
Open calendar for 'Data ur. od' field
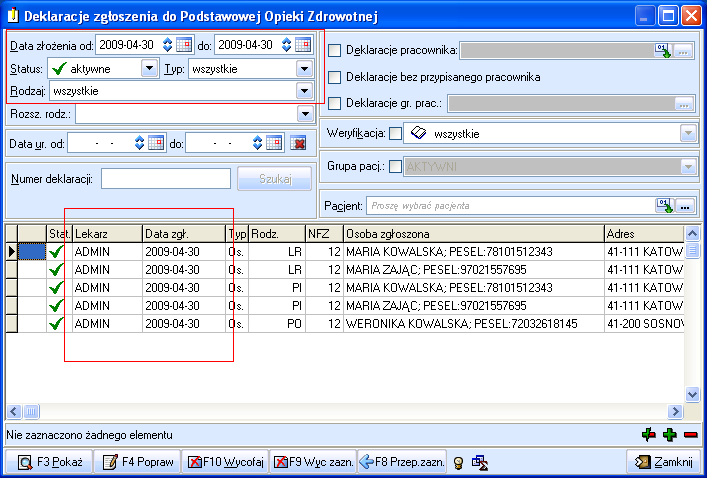156,143
